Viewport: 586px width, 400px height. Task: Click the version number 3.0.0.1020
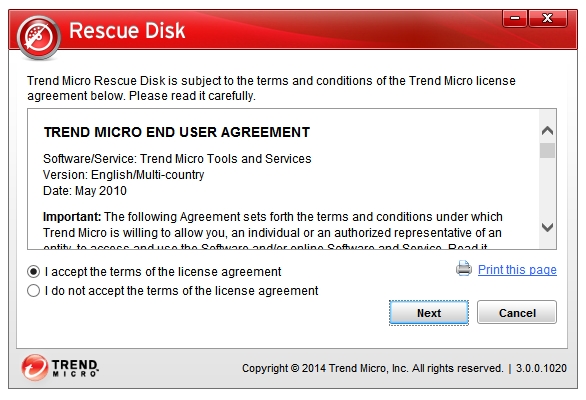(541, 368)
